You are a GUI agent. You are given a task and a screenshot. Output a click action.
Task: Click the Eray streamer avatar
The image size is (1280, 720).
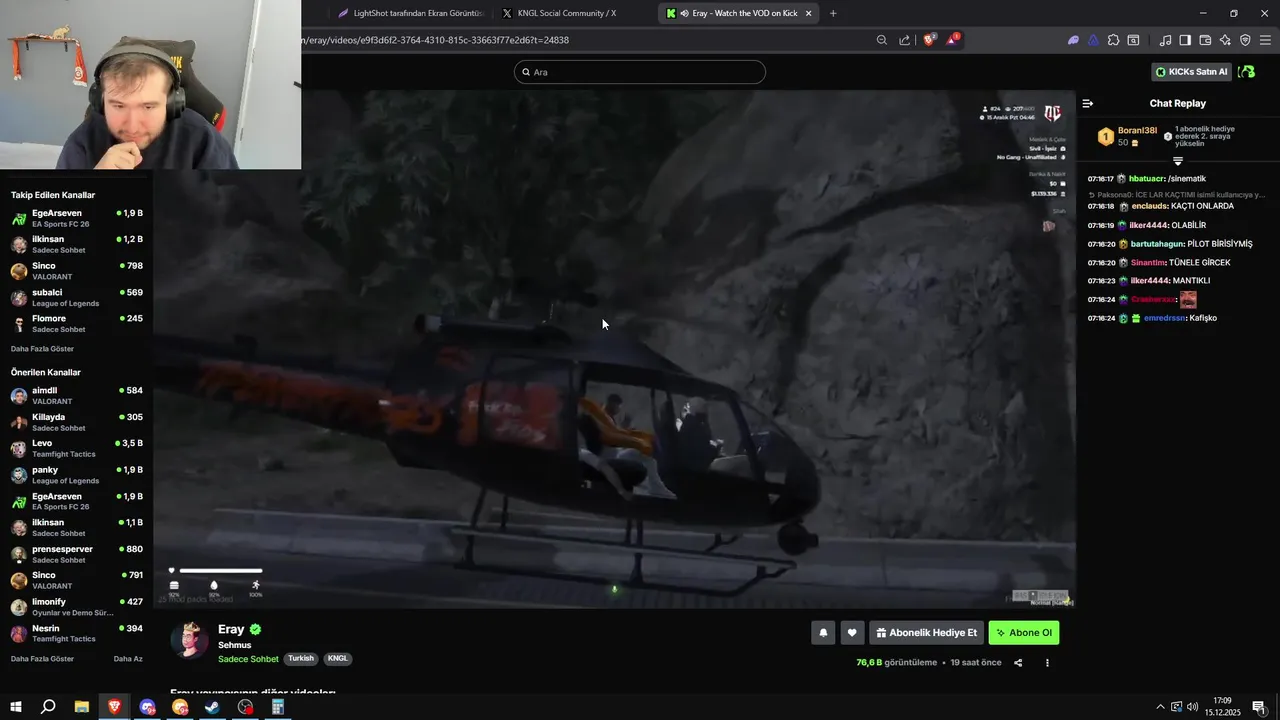[190, 640]
